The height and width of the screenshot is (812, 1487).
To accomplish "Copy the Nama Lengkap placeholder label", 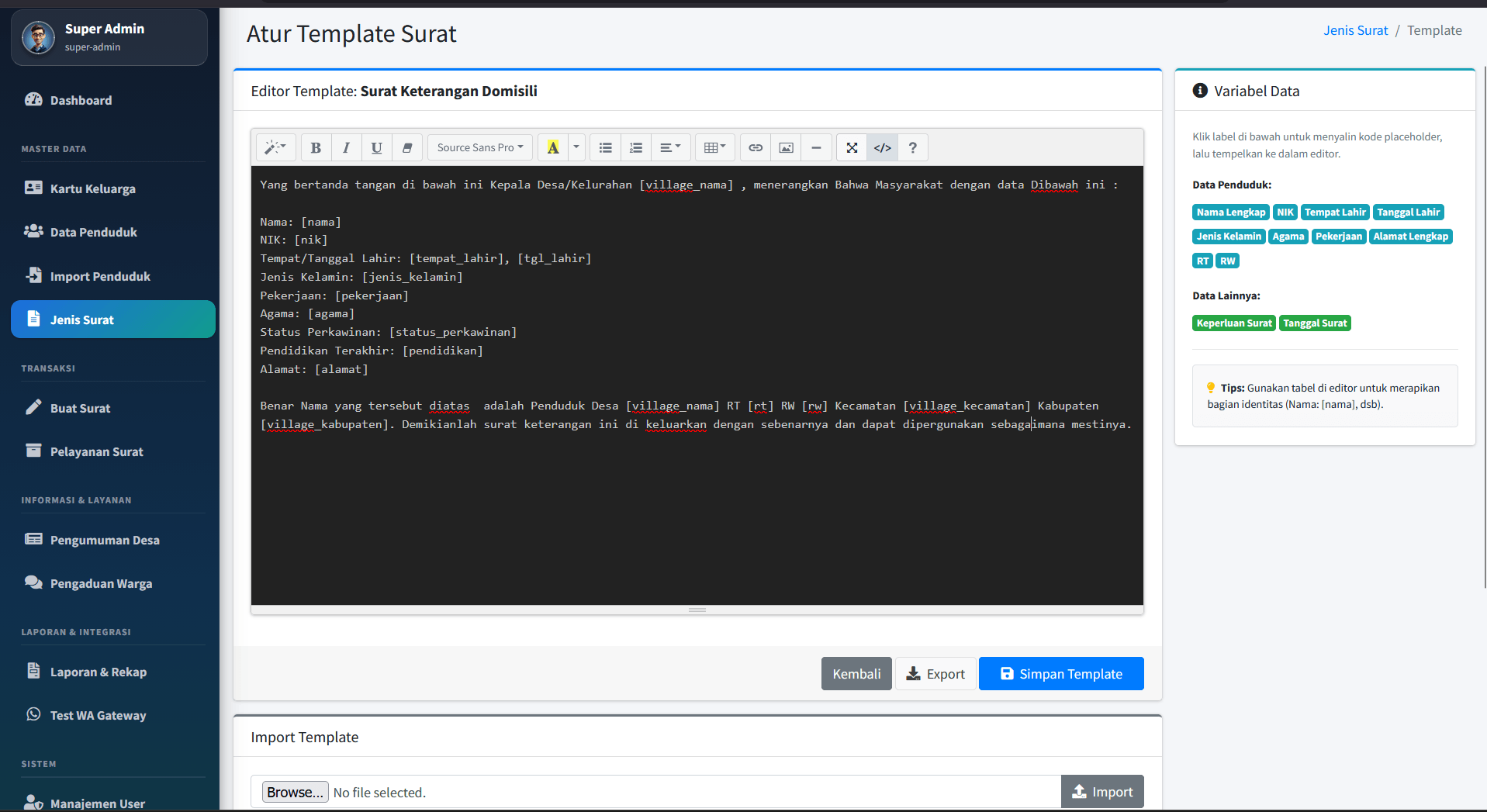I will click(1230, 213).
